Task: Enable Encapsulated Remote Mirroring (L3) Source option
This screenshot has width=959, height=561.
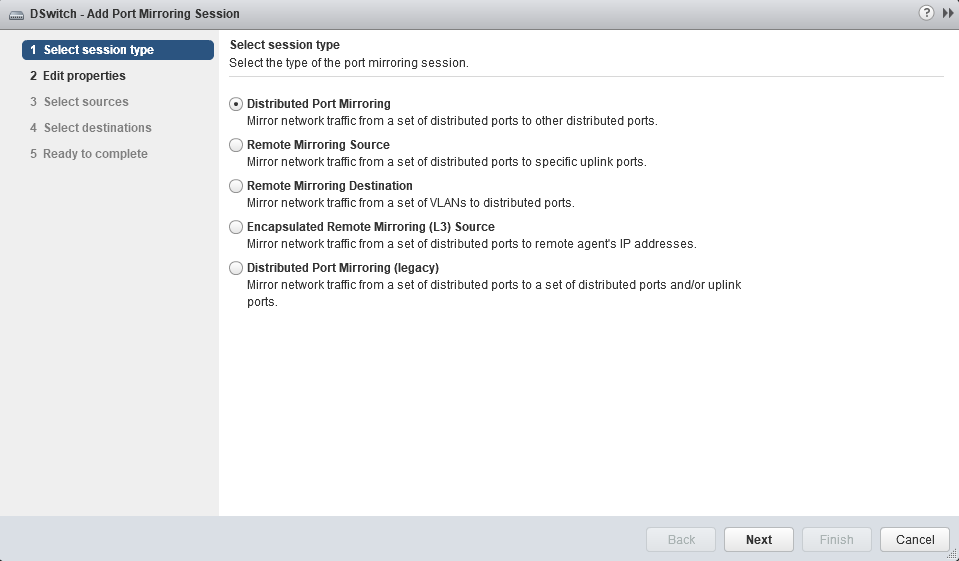Action: 236,227
